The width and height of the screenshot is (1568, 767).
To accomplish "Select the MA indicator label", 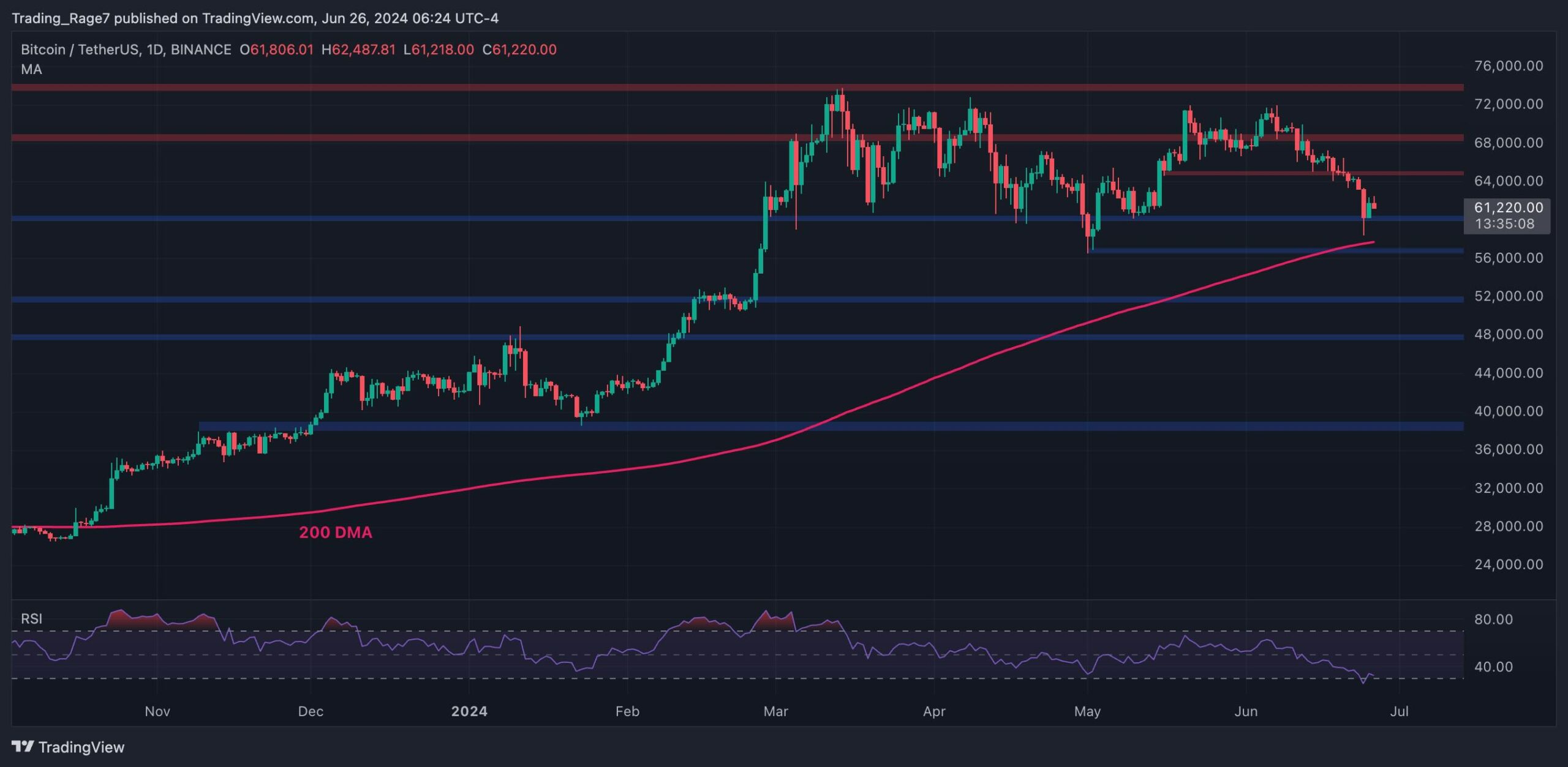I will (31, 69).
